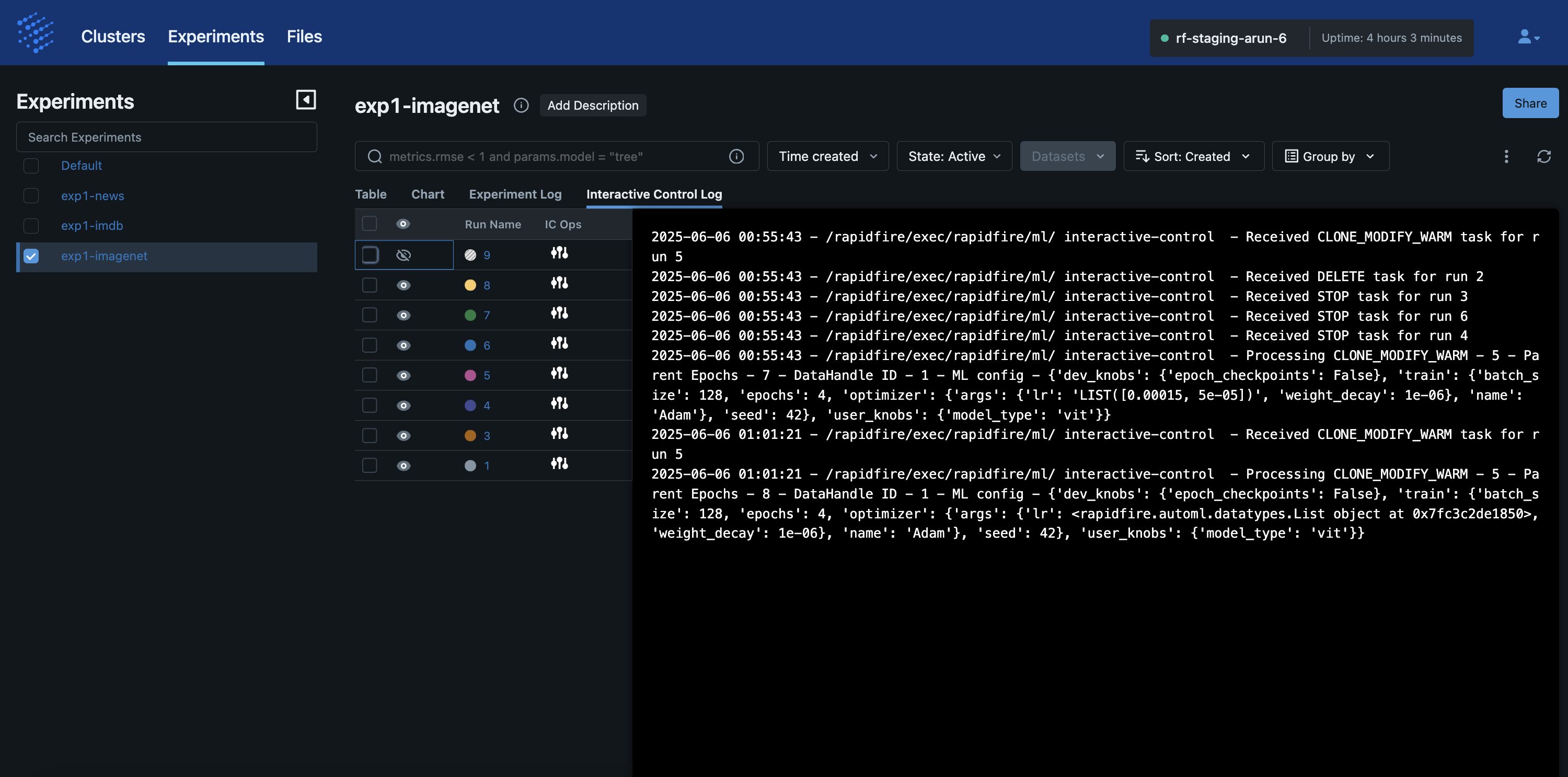Show hidden run 9
Viewport: 1568px width, 777px height.
[x=403, y=255]
